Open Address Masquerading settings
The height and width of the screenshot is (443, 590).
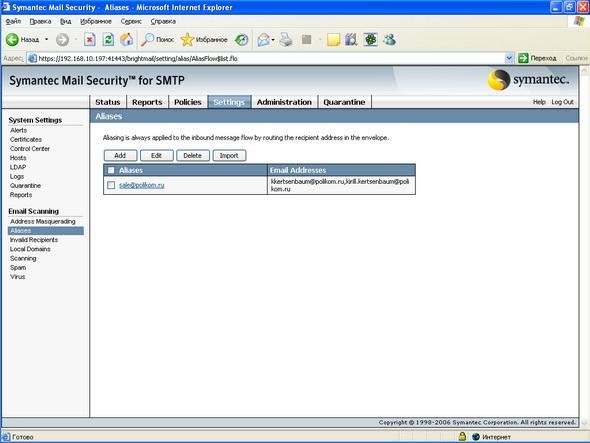[43, 221]
